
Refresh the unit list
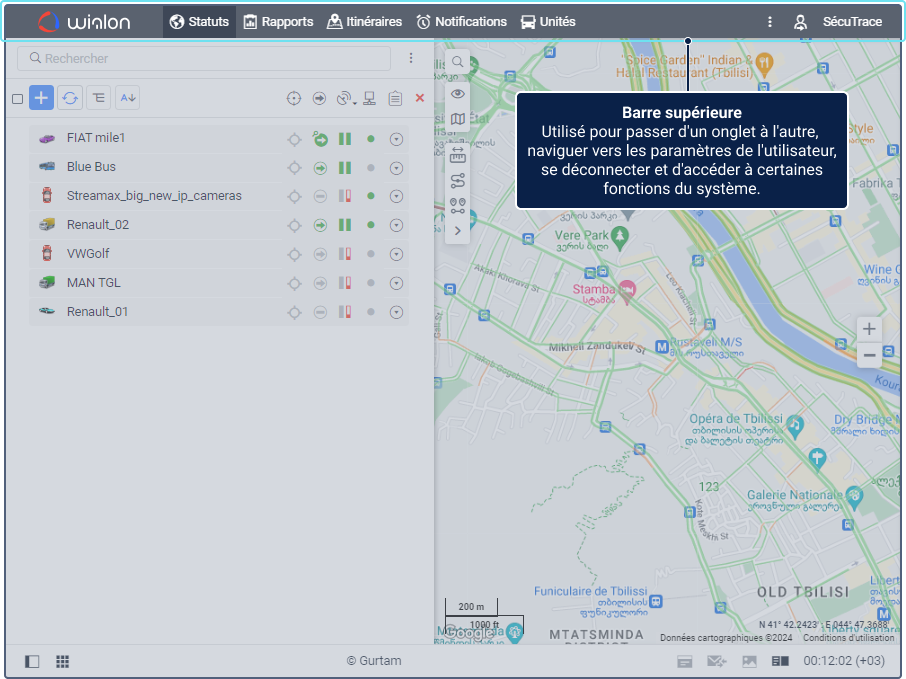[69, 97]
